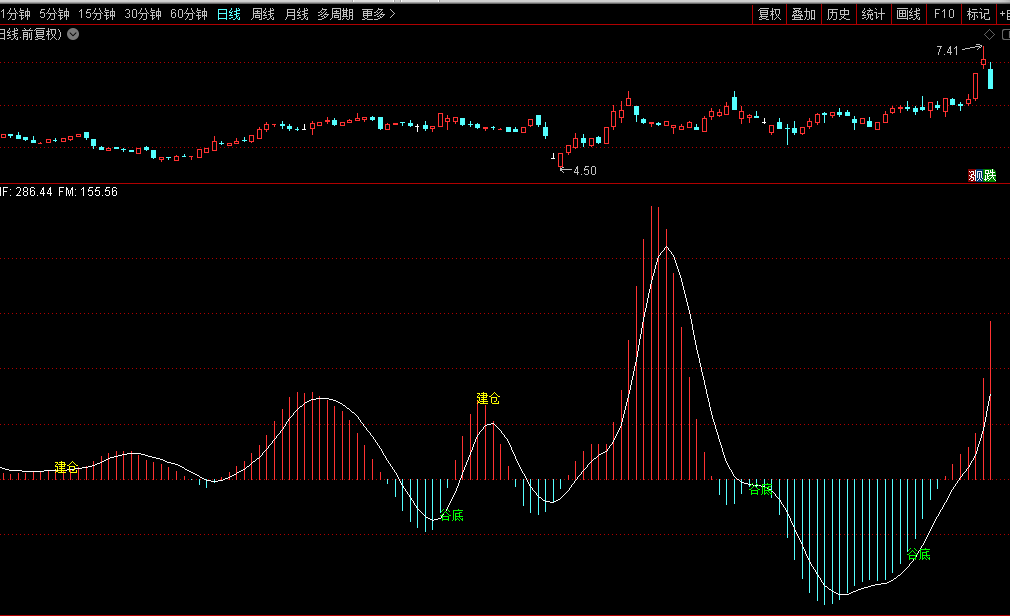The image size is (1010, 616).
Task: Open the 月线 monthly chart tab
Action: [x=296, y=14]
